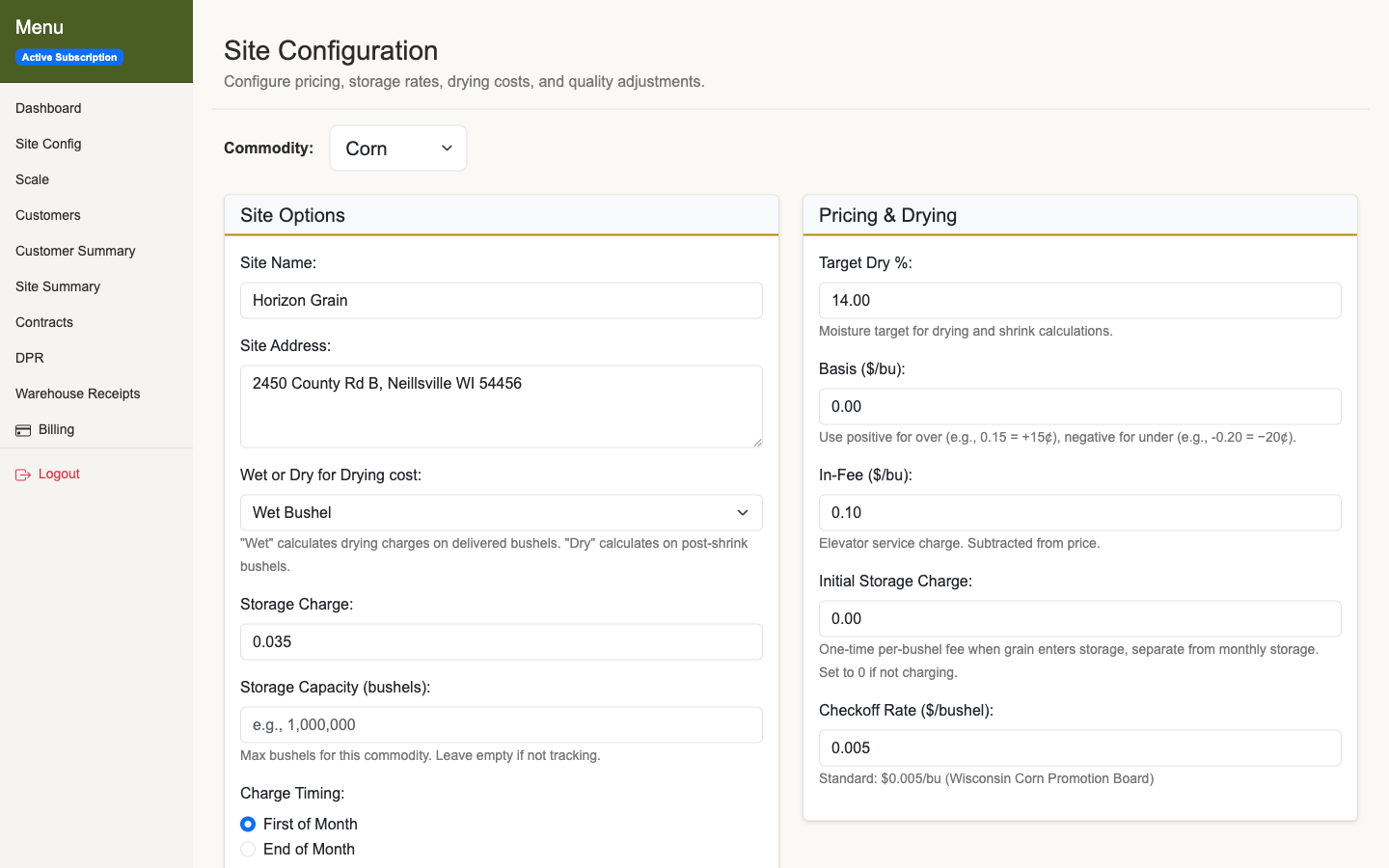Go to the Contracts page
1389x868 pixels.
43,322
